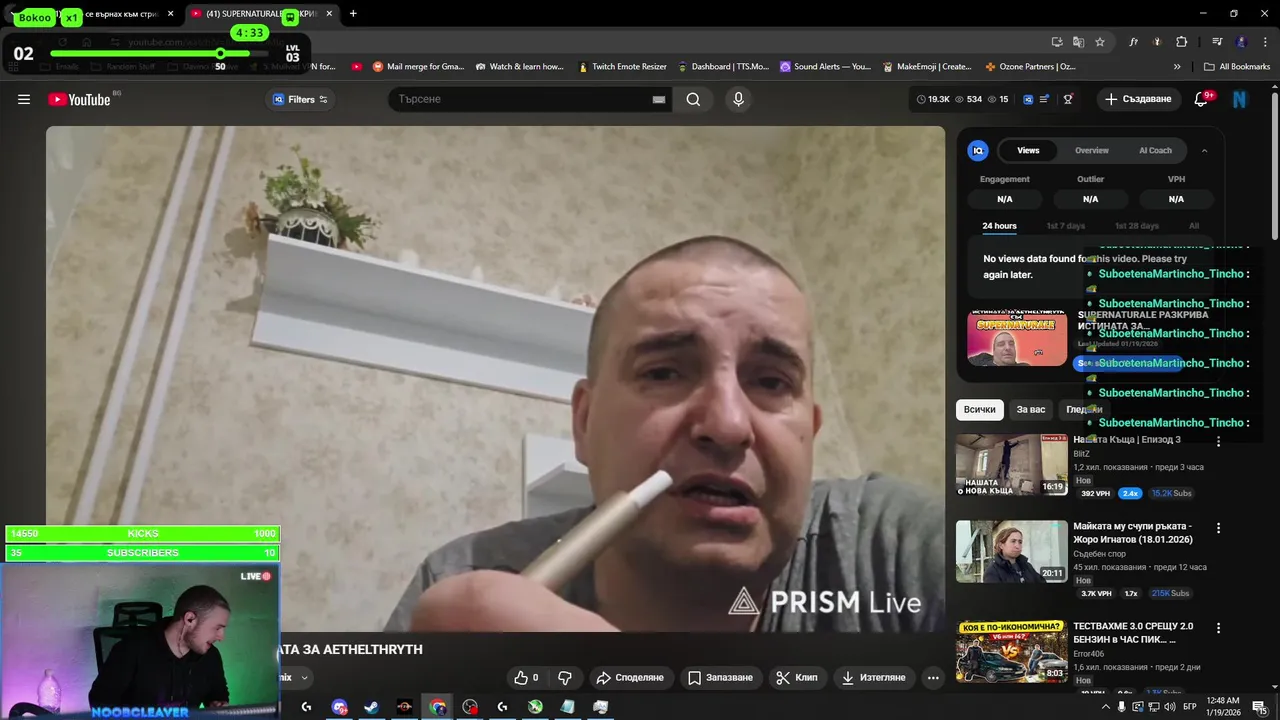Viewport: 1280px width, 720px height.
Task: Open media control icon in Chrome toolbar
Action: click(1217, 42)
